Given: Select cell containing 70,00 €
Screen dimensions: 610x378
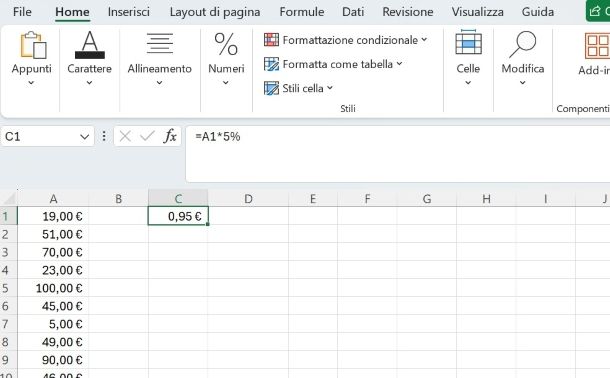Looking at the screenshot, I should [x=53, y=252].
